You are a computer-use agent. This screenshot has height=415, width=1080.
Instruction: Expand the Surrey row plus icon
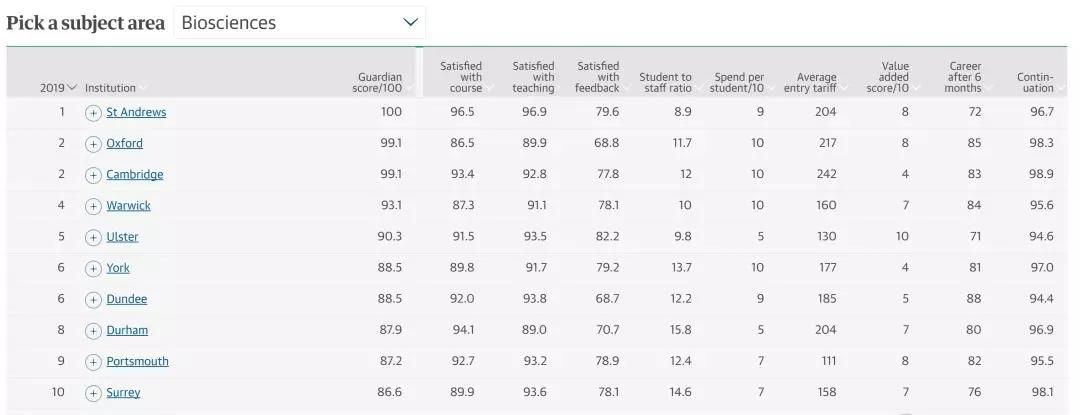click(x=93, y=393)
